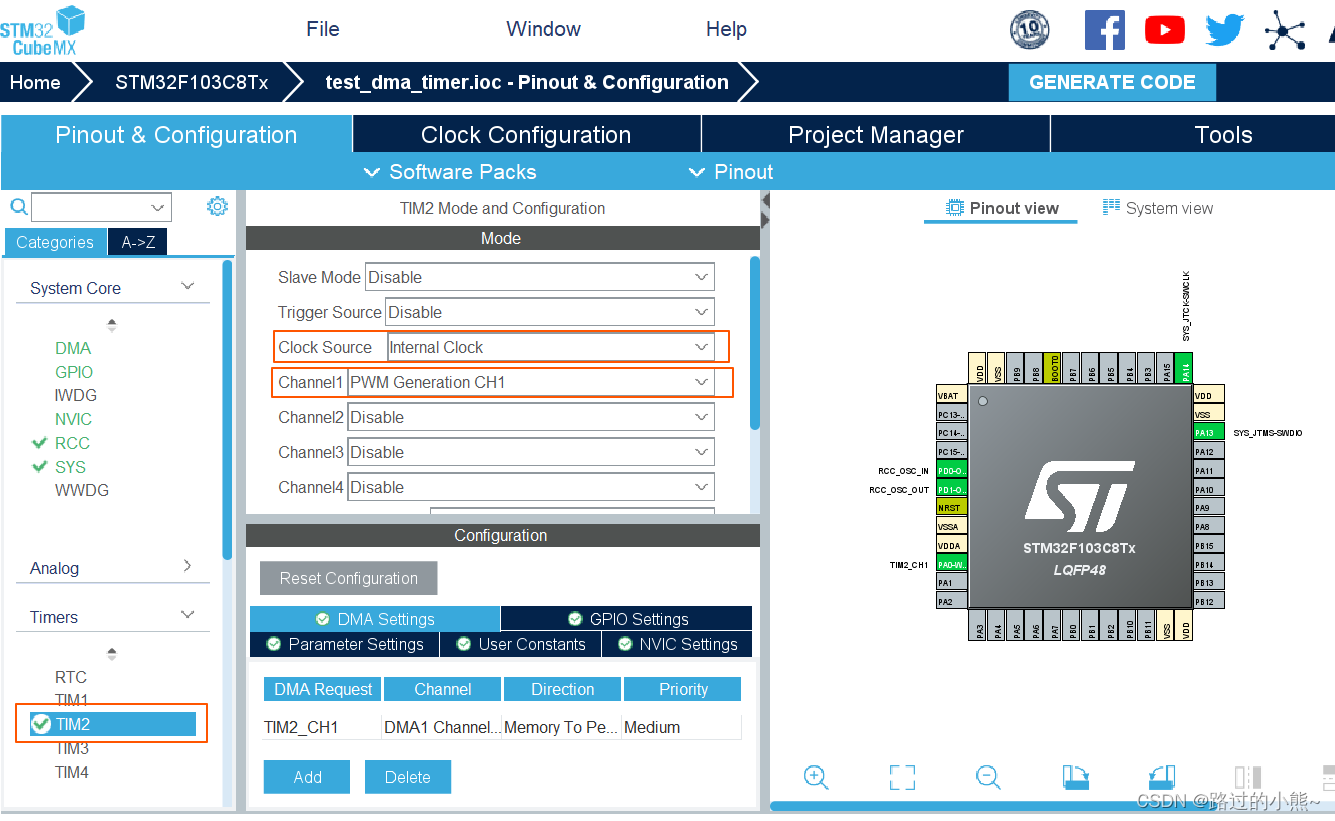Rotate the chip clockwise
Screen dimensions: 1335x821
(x=1075, y=777)
